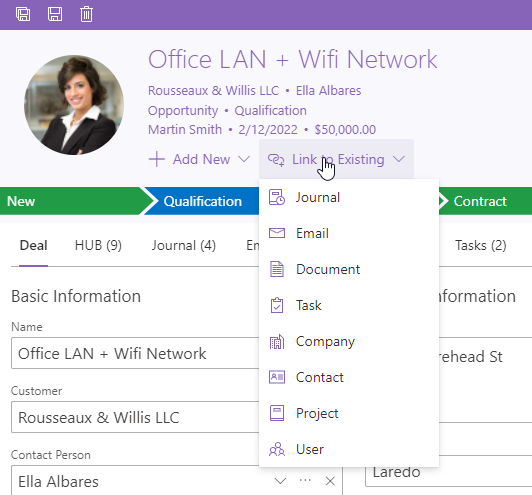Choose the Company entry with building icon
Image resolution: width=532 pixels, height=495 pixels.
349,341
